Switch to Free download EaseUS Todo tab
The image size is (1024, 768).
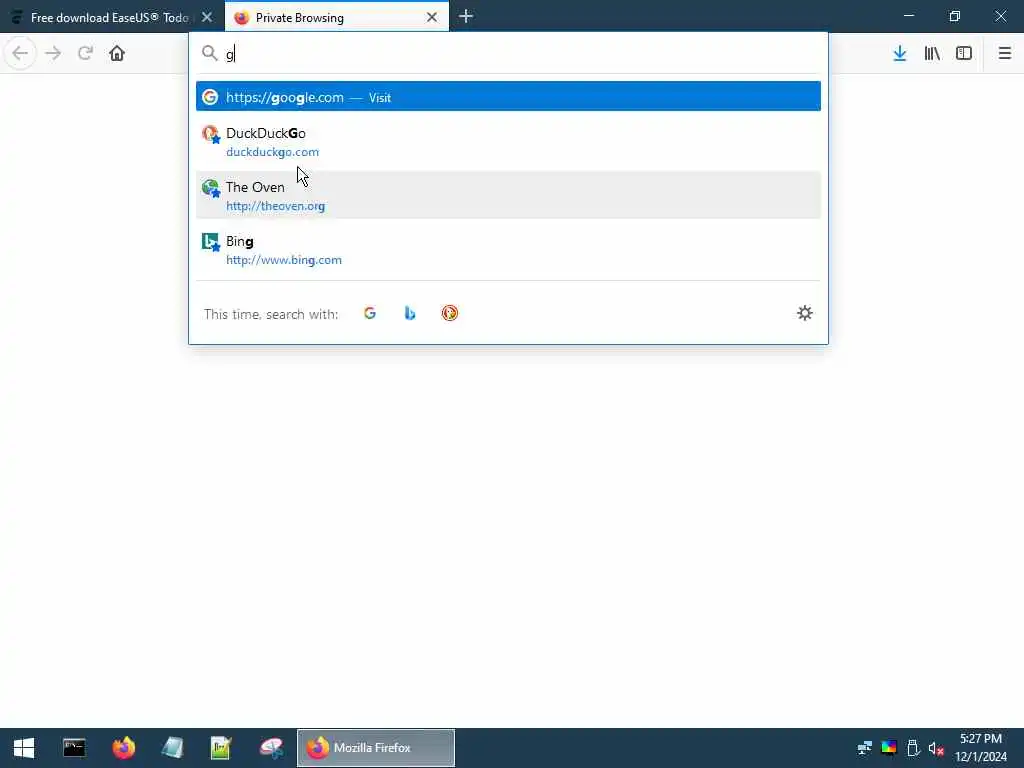[x=112, y=18]
